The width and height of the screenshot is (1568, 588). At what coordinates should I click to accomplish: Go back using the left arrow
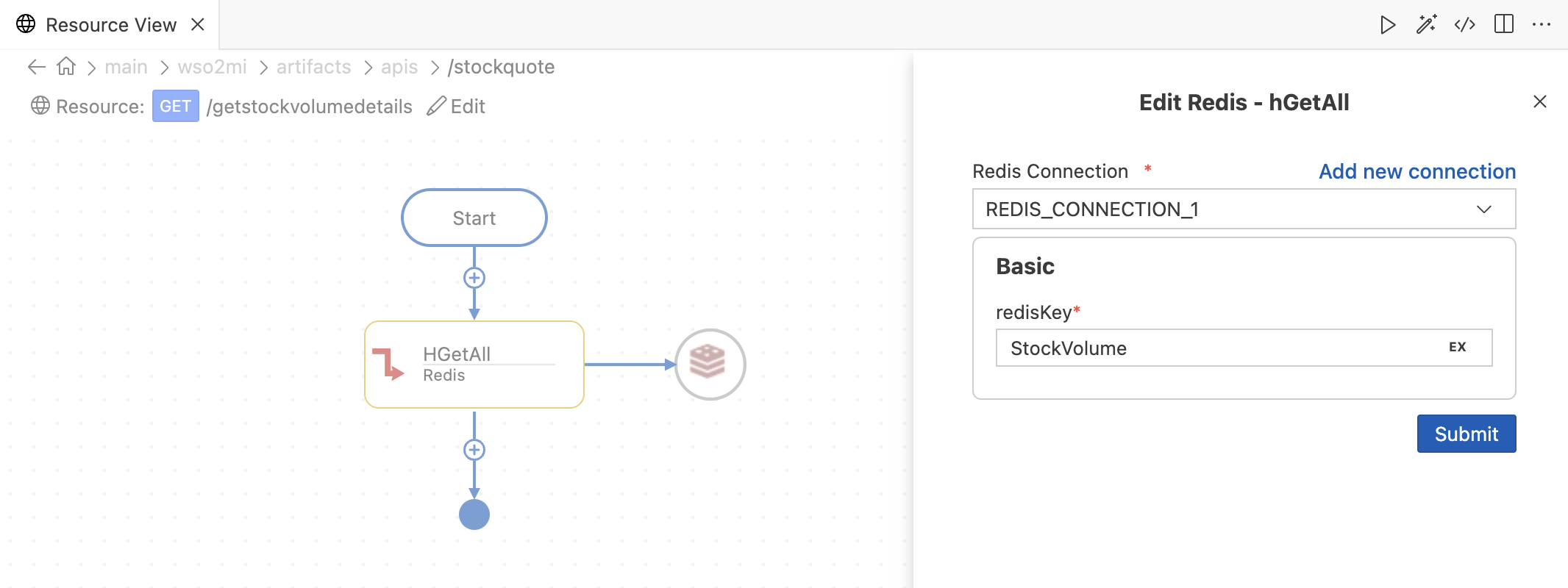(x=36, y=67)
